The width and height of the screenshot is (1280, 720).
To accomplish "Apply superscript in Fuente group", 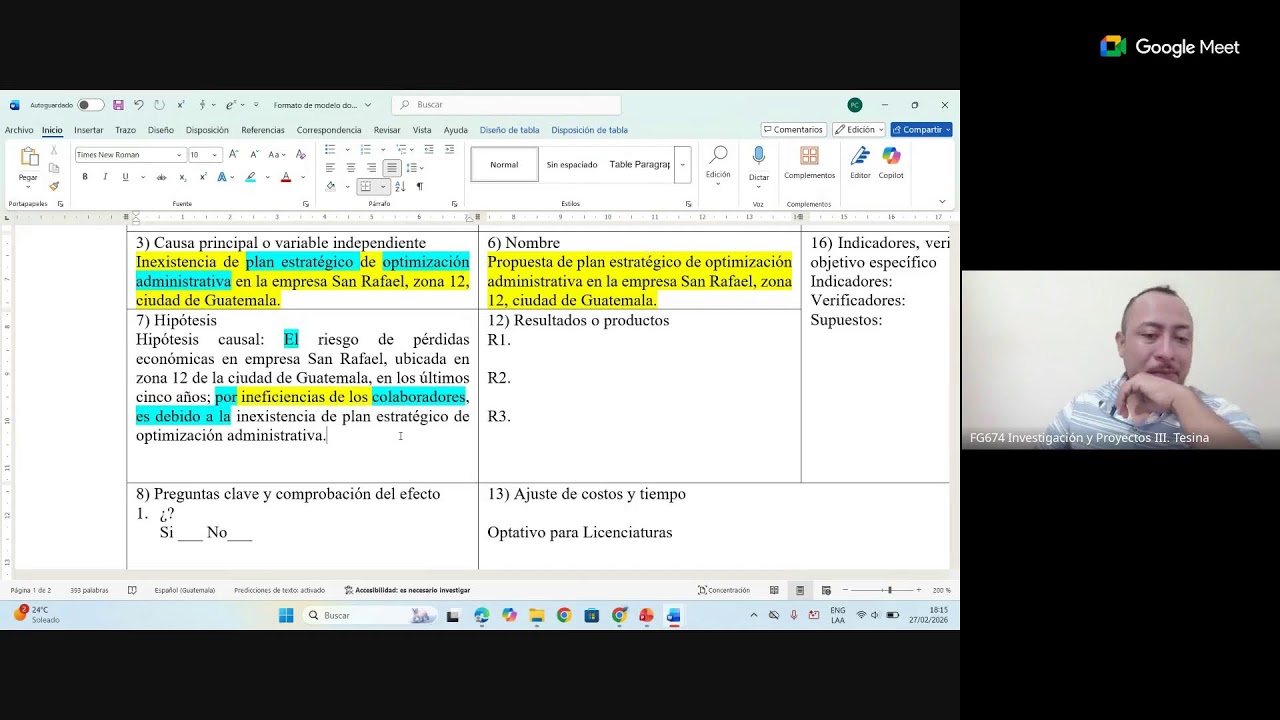I will [x=203, y=177].
